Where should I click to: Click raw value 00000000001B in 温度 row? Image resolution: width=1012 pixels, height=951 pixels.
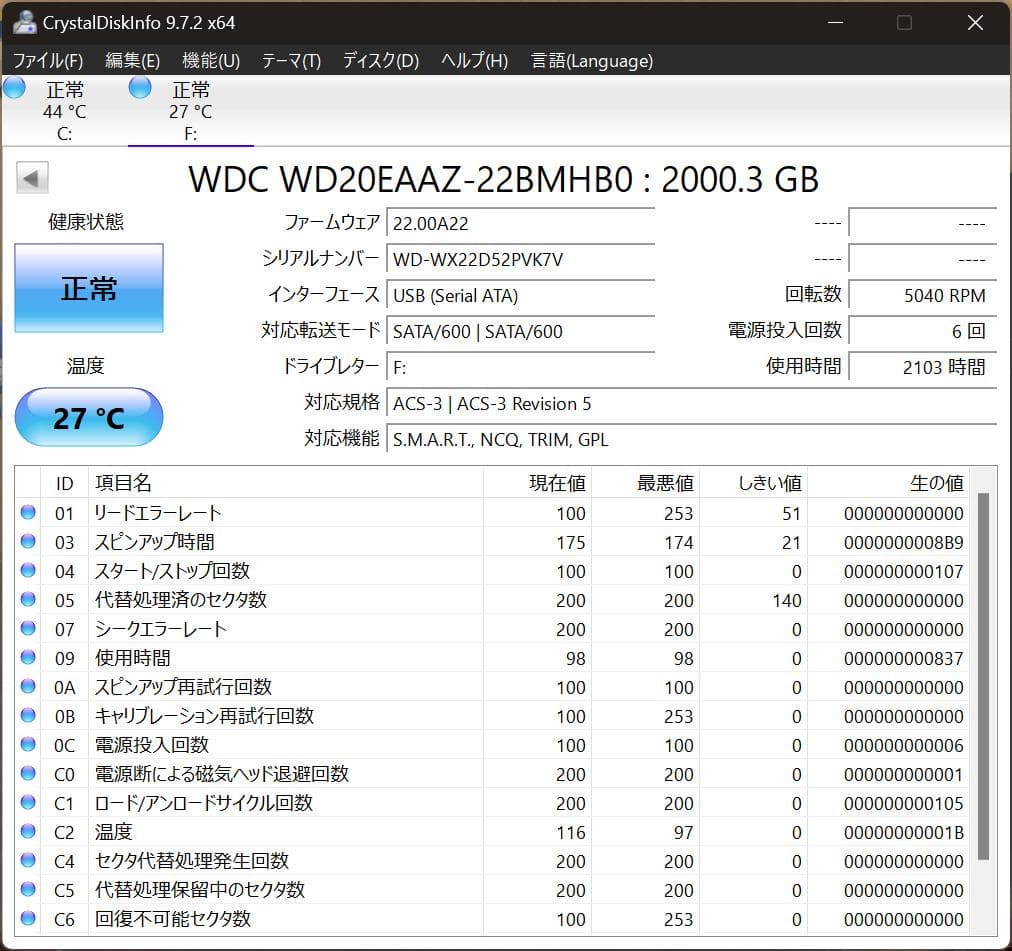pos(904,833)
